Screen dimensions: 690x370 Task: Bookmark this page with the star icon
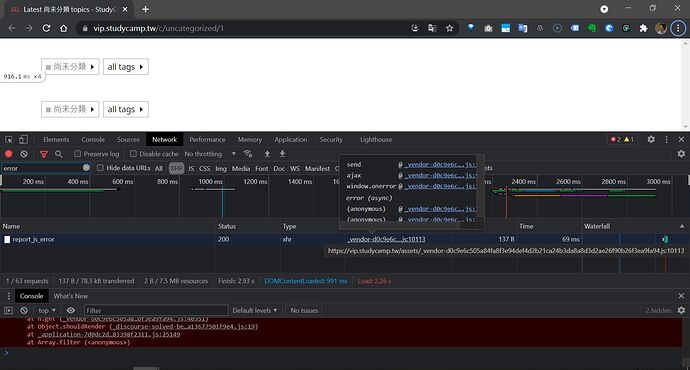pyautogui.click(x=449, y=28)
